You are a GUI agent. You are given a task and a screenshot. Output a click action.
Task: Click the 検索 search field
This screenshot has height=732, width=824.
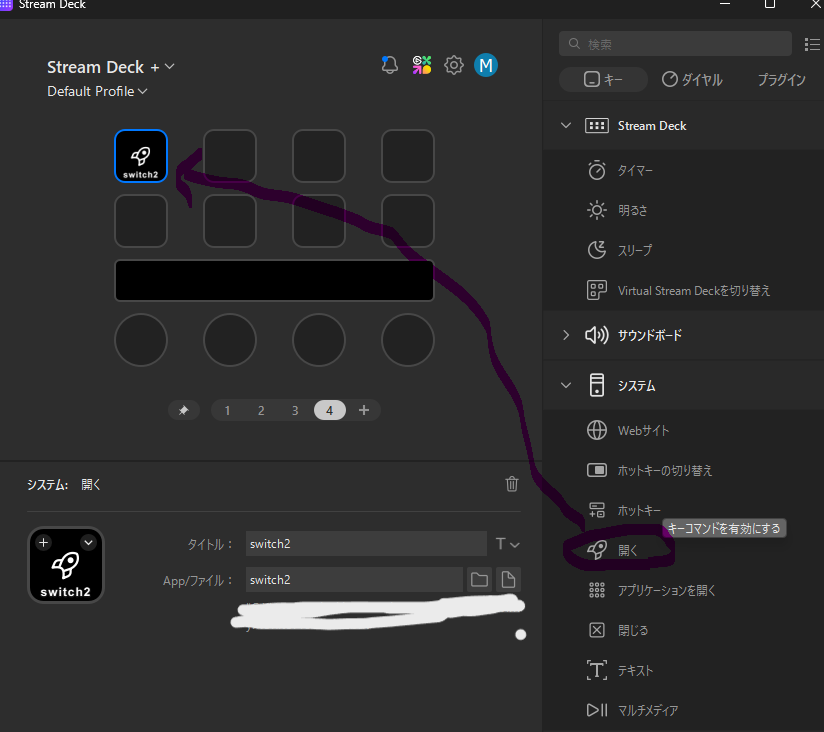click(675, 44)
